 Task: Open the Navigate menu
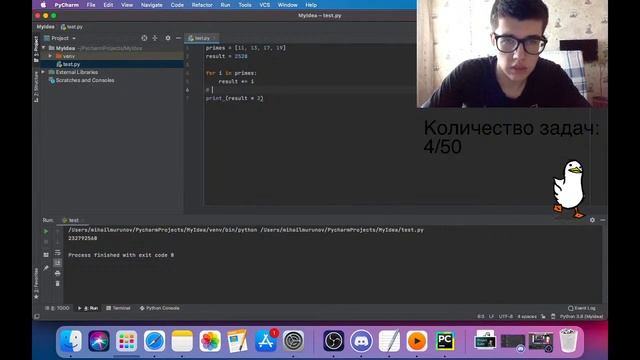coord(151,5)
